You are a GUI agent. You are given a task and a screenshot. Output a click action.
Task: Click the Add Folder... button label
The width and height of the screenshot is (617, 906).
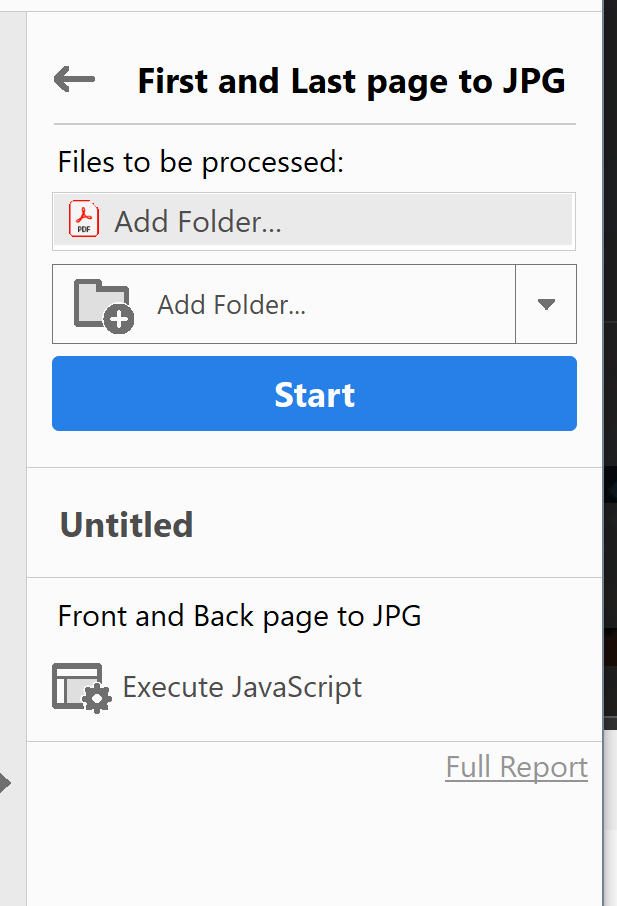231,305
